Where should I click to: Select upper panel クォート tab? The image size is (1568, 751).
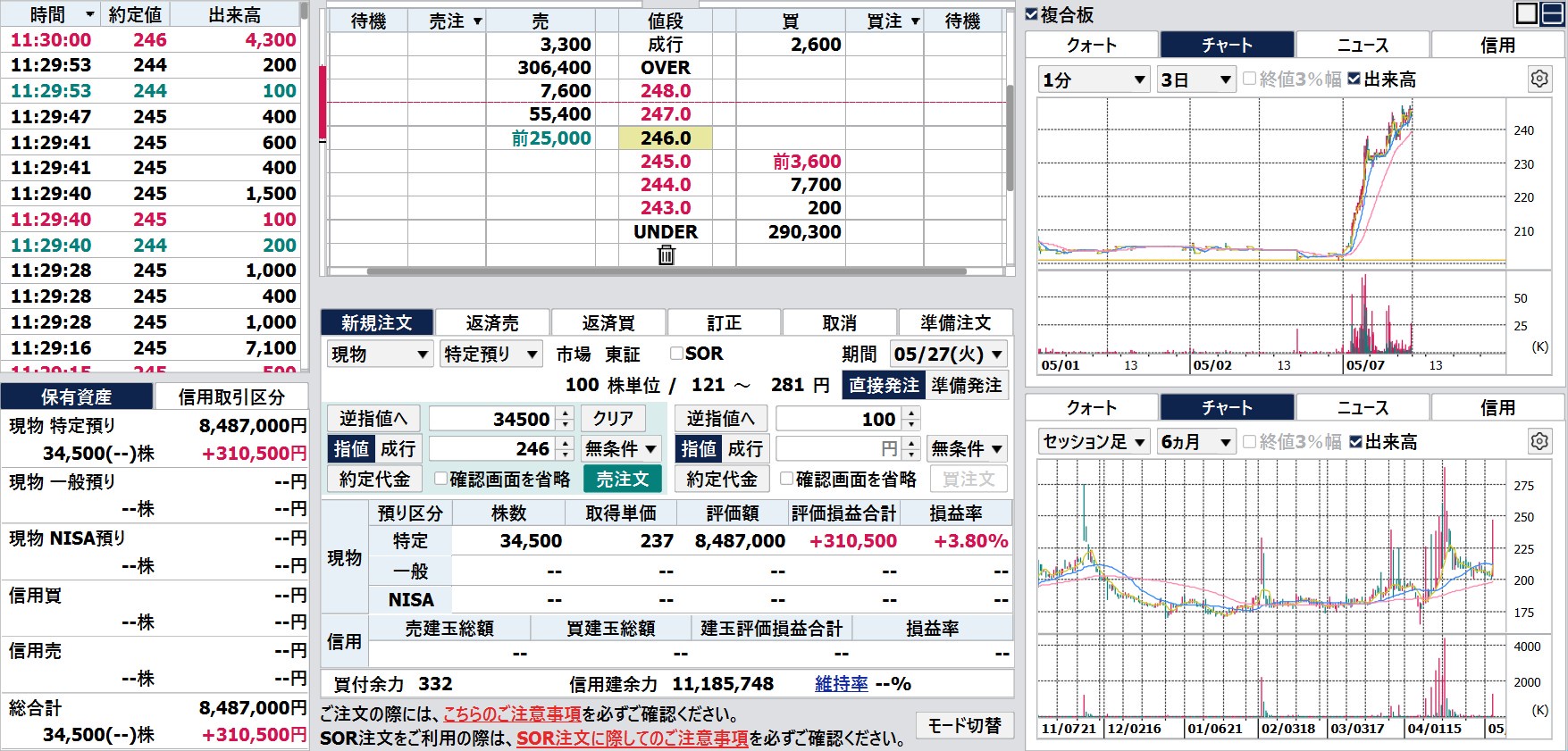1092,45
